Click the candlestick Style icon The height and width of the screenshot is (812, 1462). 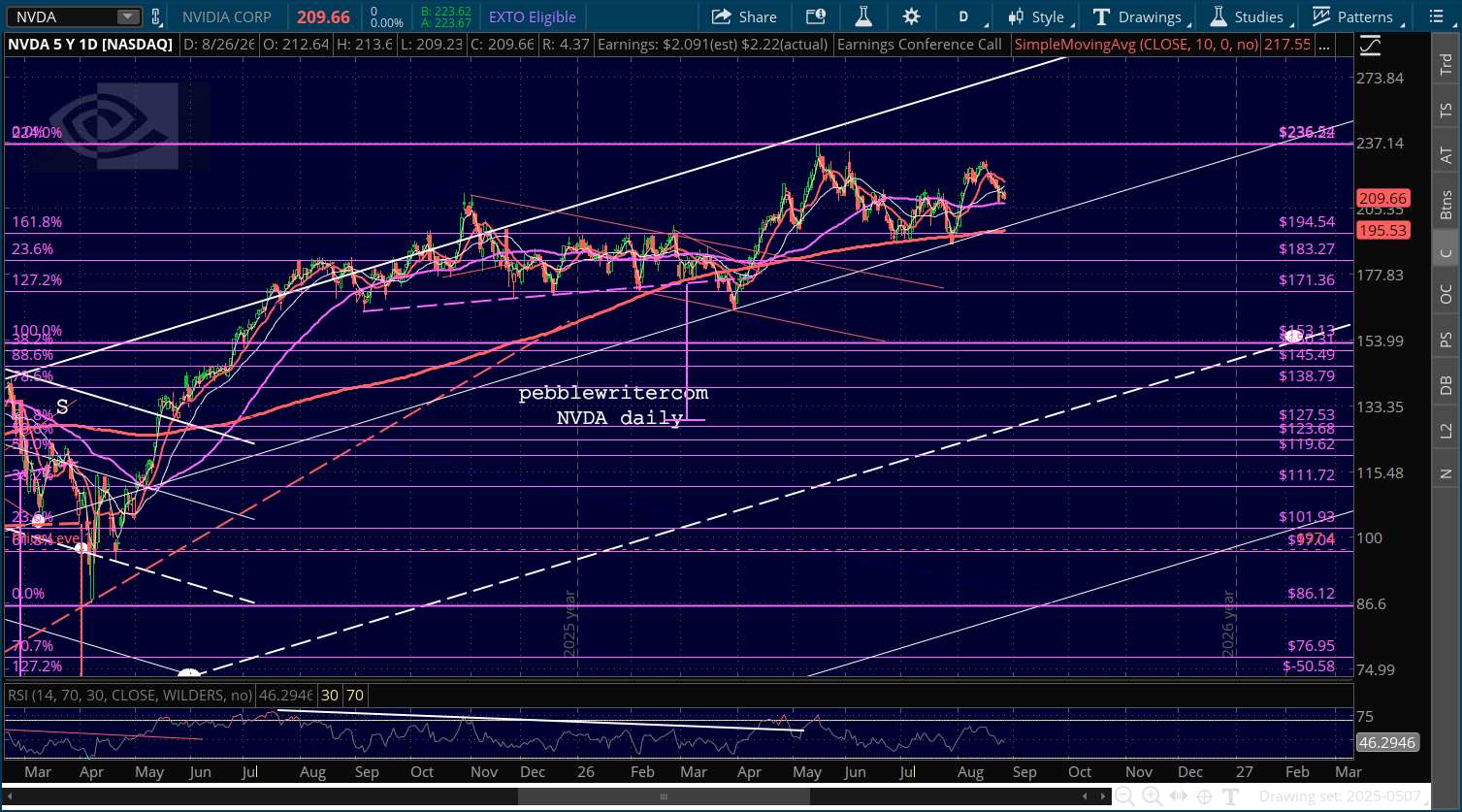point(1016,16)
